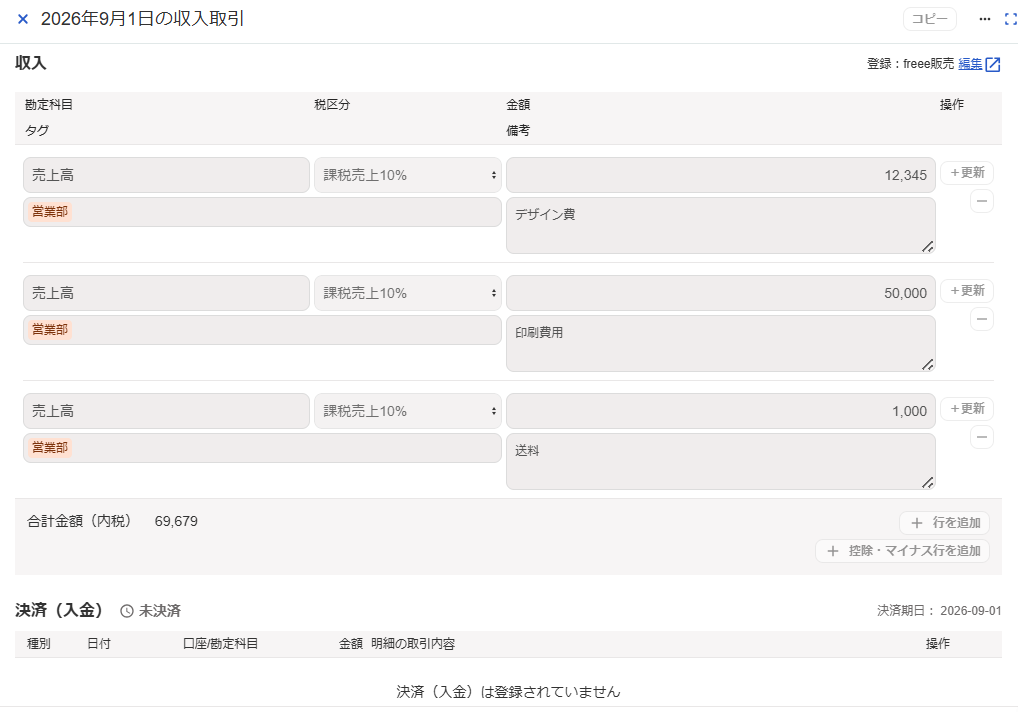Remove the 印刷費用 row with minus icon
Screen dimensions: 1018x712
(982, 319)
